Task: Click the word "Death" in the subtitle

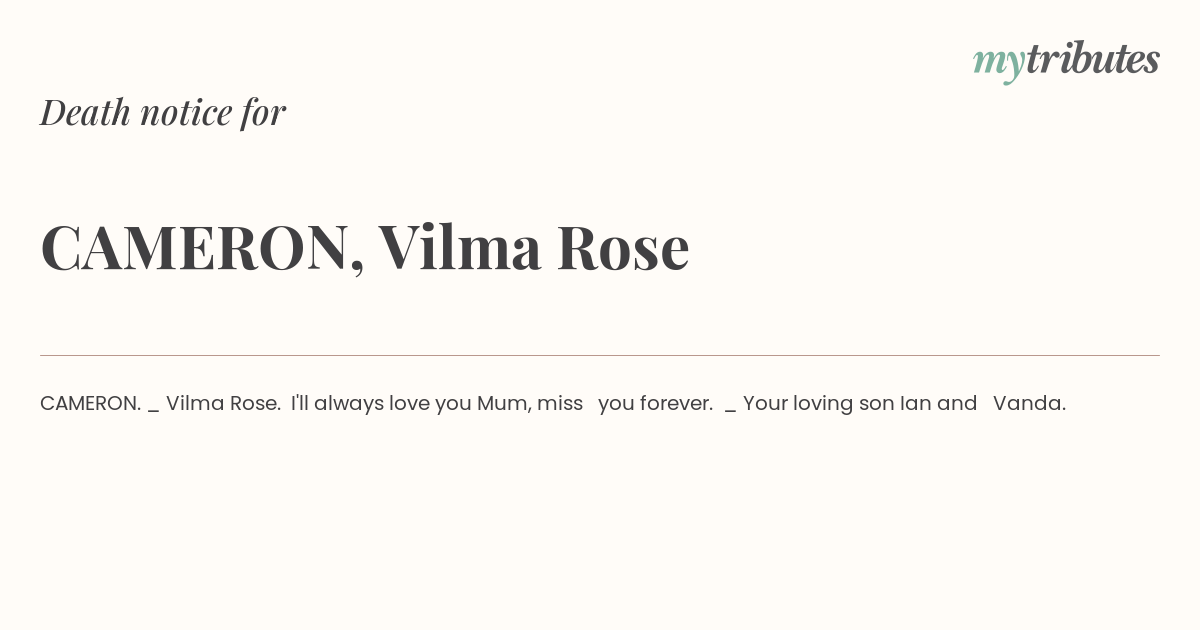Action: (85, 112)
